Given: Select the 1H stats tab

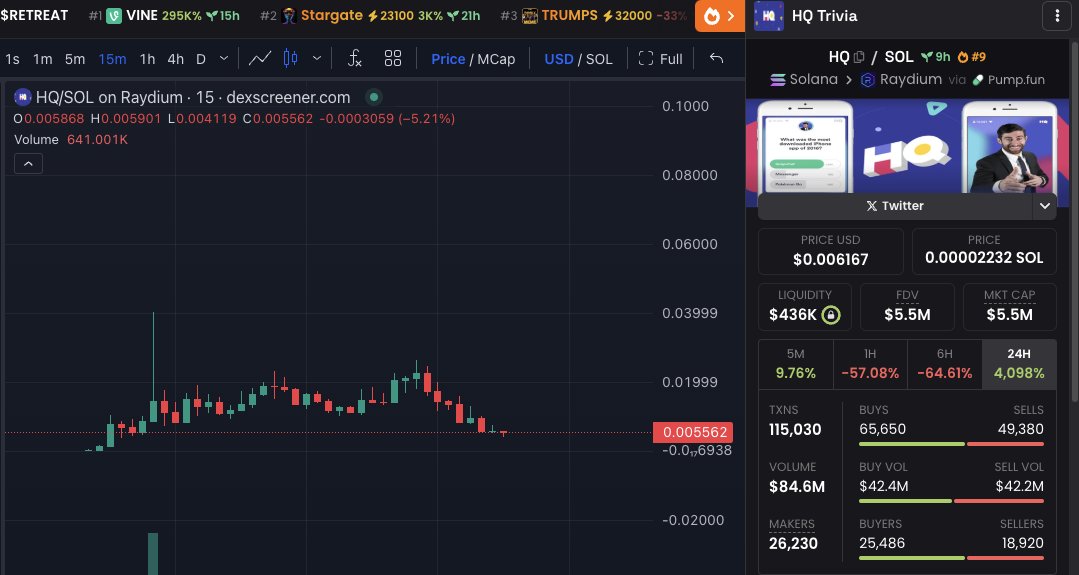Looking at the screenshot, I should [870, 365].
